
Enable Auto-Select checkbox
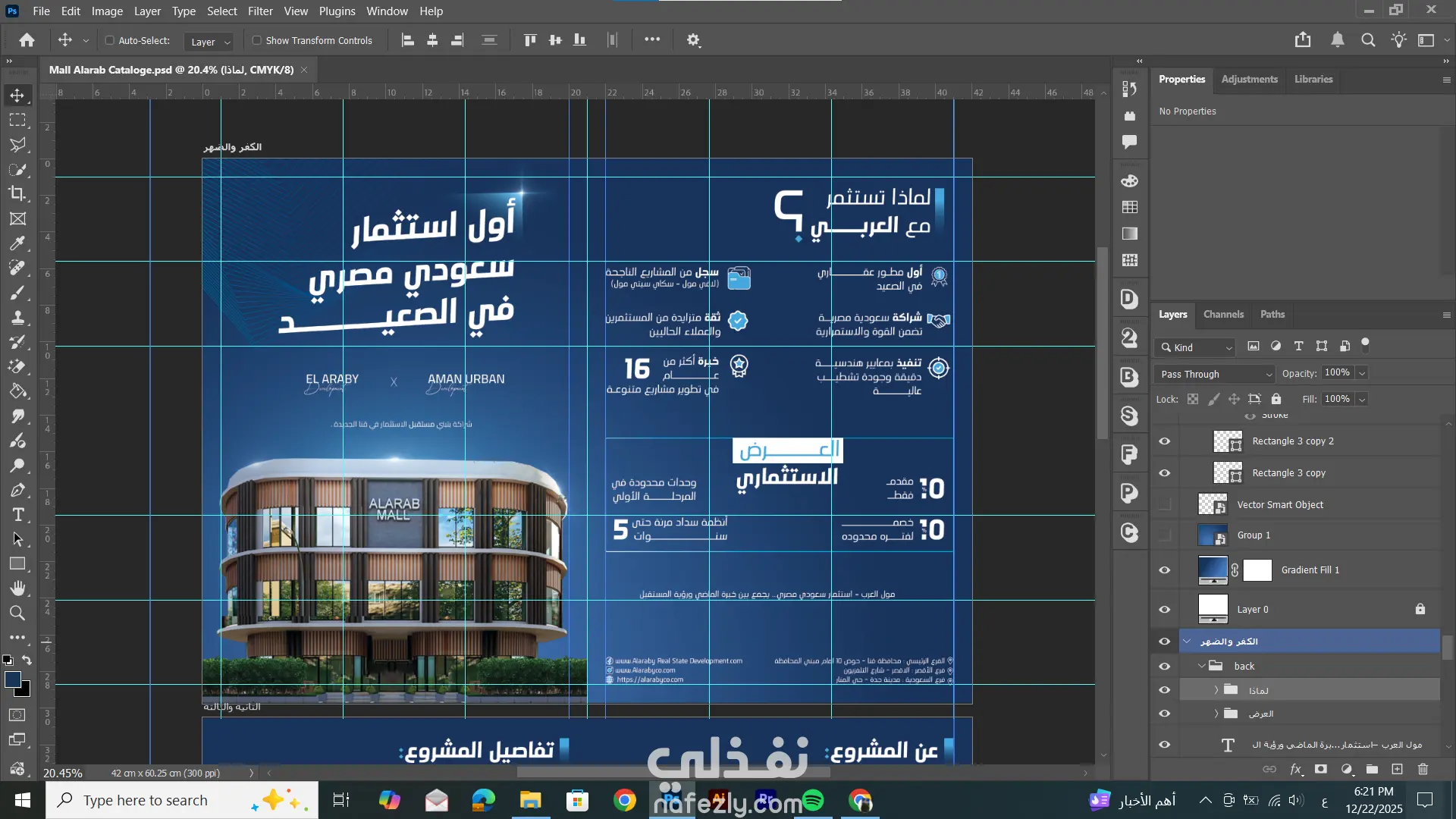[x=110, y=40]
